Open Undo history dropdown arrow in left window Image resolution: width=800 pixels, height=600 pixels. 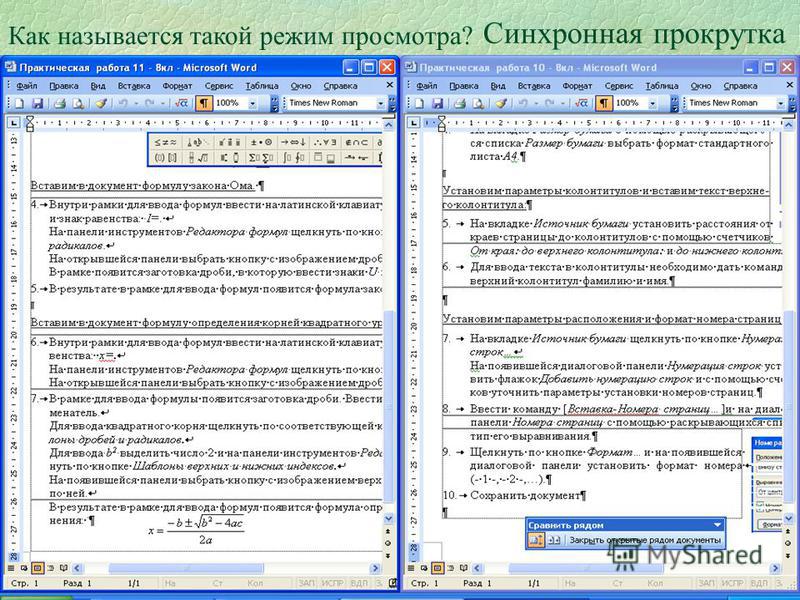tap(135, 104)
